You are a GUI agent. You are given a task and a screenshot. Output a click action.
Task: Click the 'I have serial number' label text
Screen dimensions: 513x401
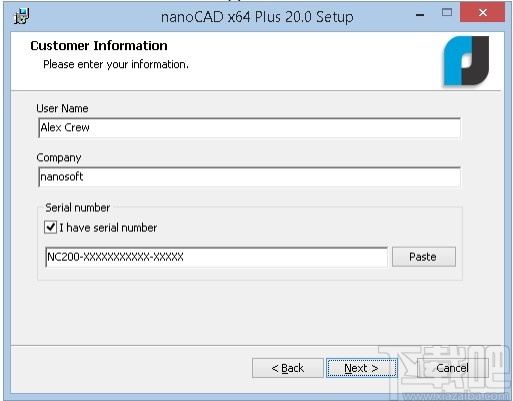tap(108, 228)
